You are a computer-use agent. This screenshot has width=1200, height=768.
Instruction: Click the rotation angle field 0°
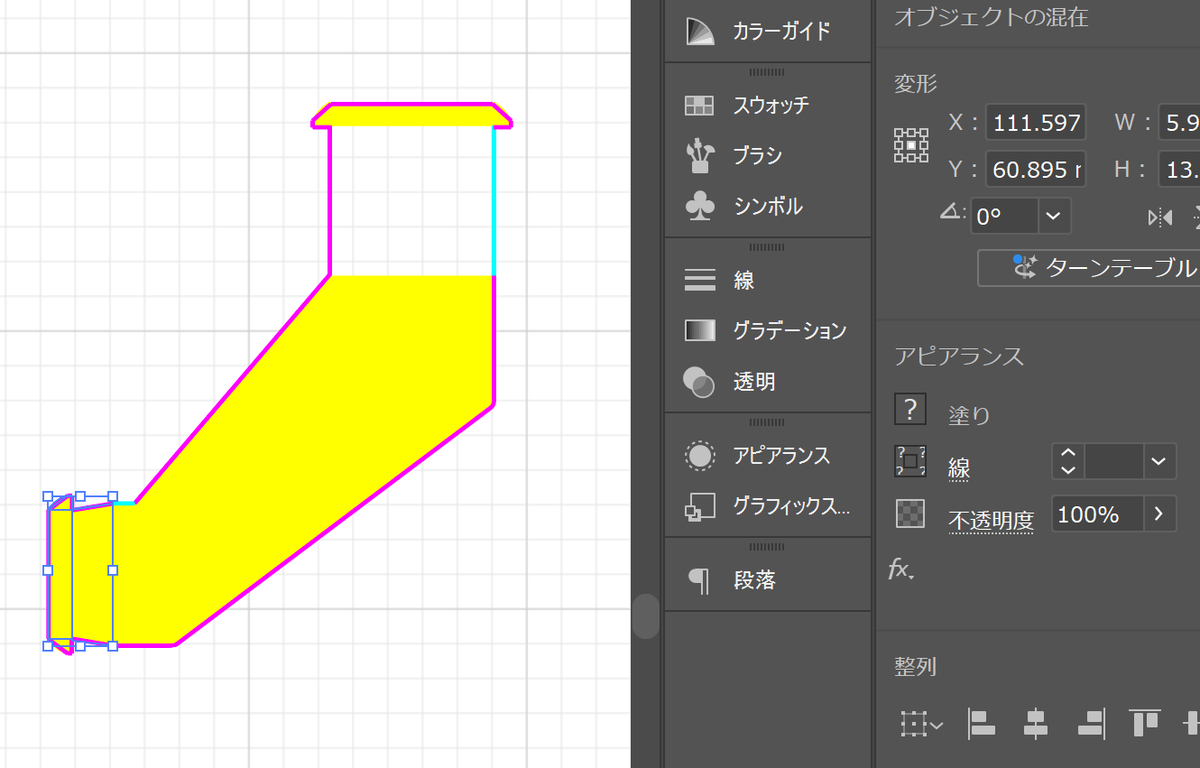tap(1006, 216)
